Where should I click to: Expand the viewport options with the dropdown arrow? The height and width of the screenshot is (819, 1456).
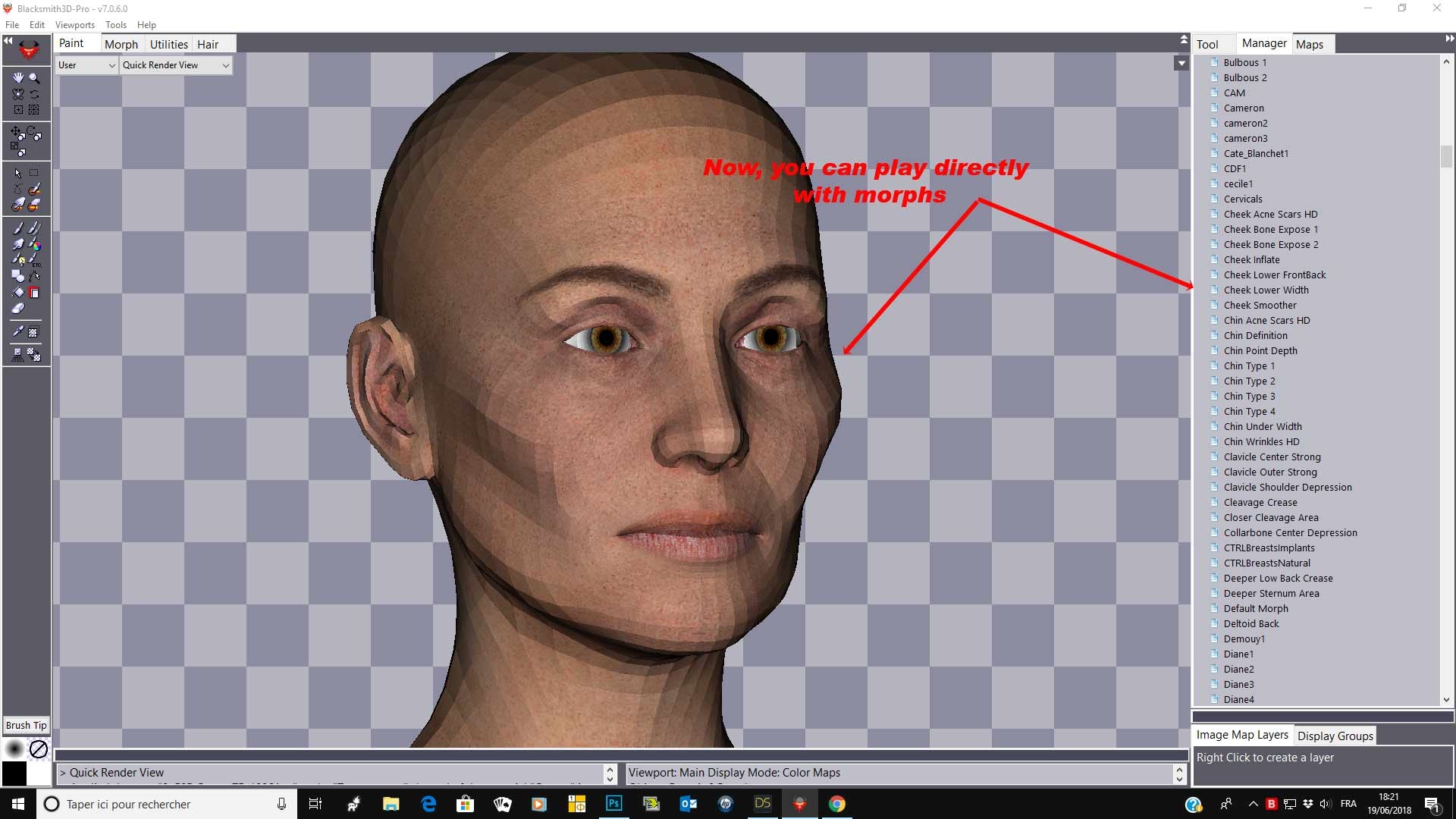click(1181, 64)
